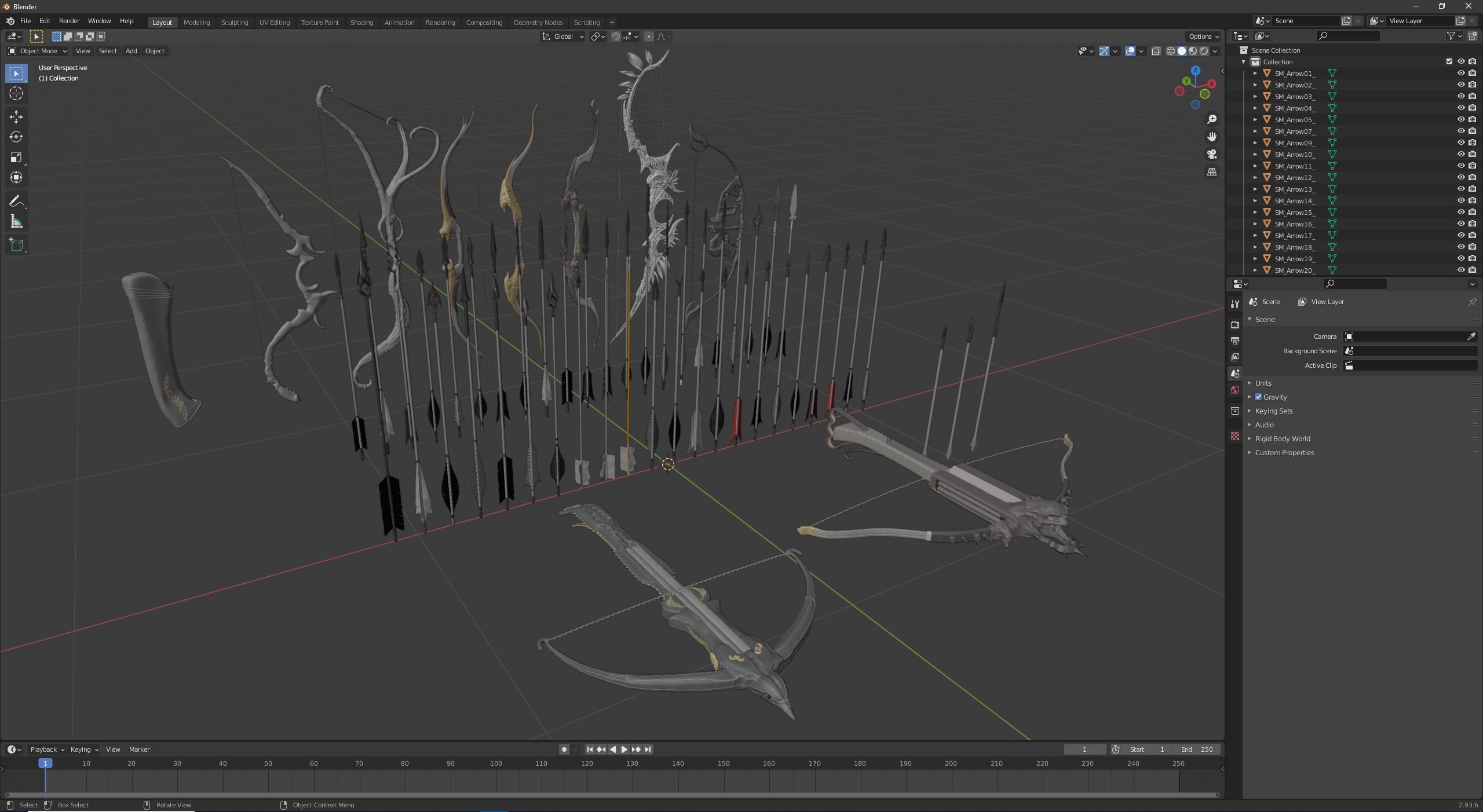Click the Options button in viewport header
This screenshot has width=1483, height=812.
point(1203,36)
